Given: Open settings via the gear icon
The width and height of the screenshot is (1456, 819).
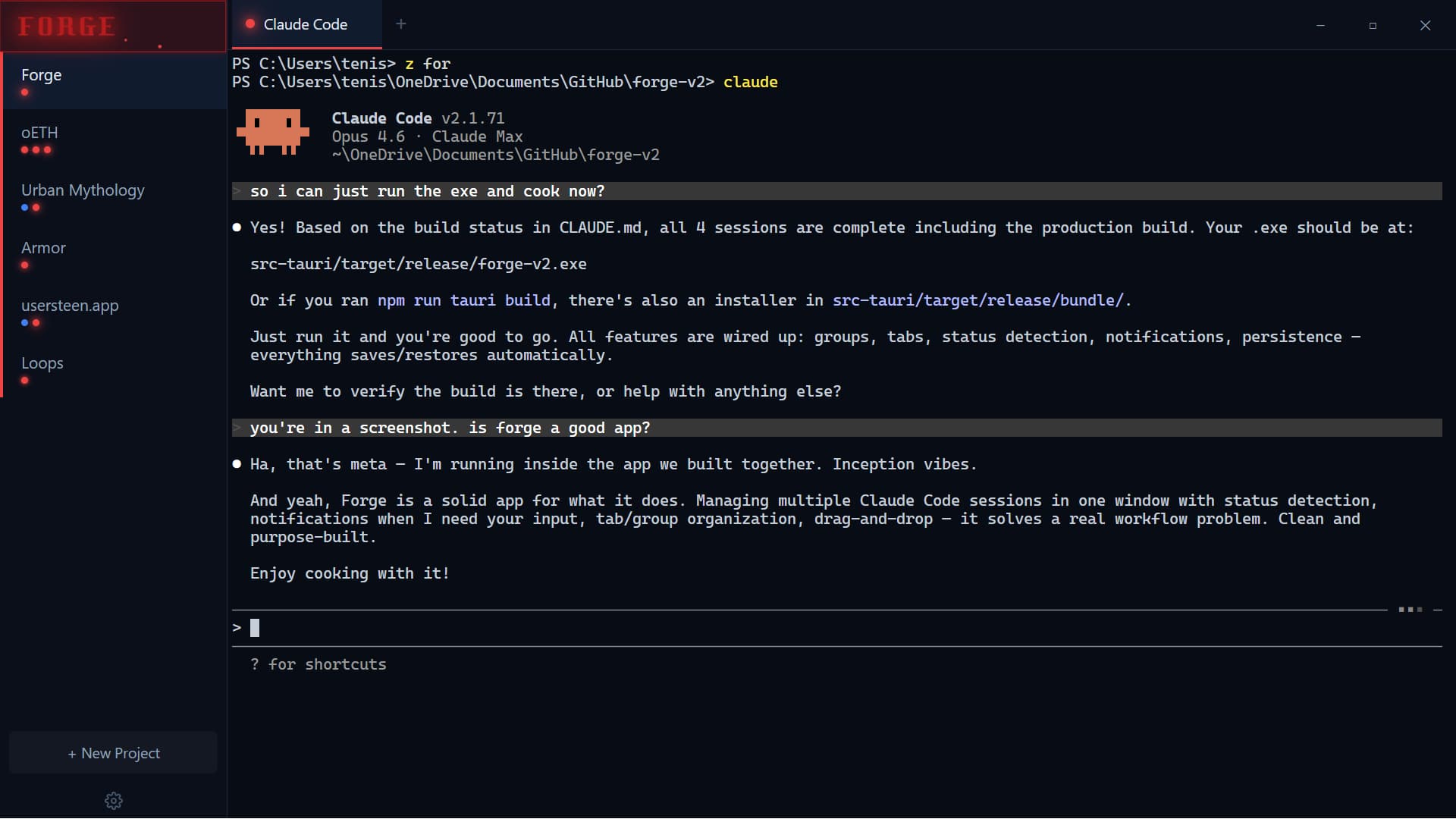Looking at the screenshot, I should (113, 800).
